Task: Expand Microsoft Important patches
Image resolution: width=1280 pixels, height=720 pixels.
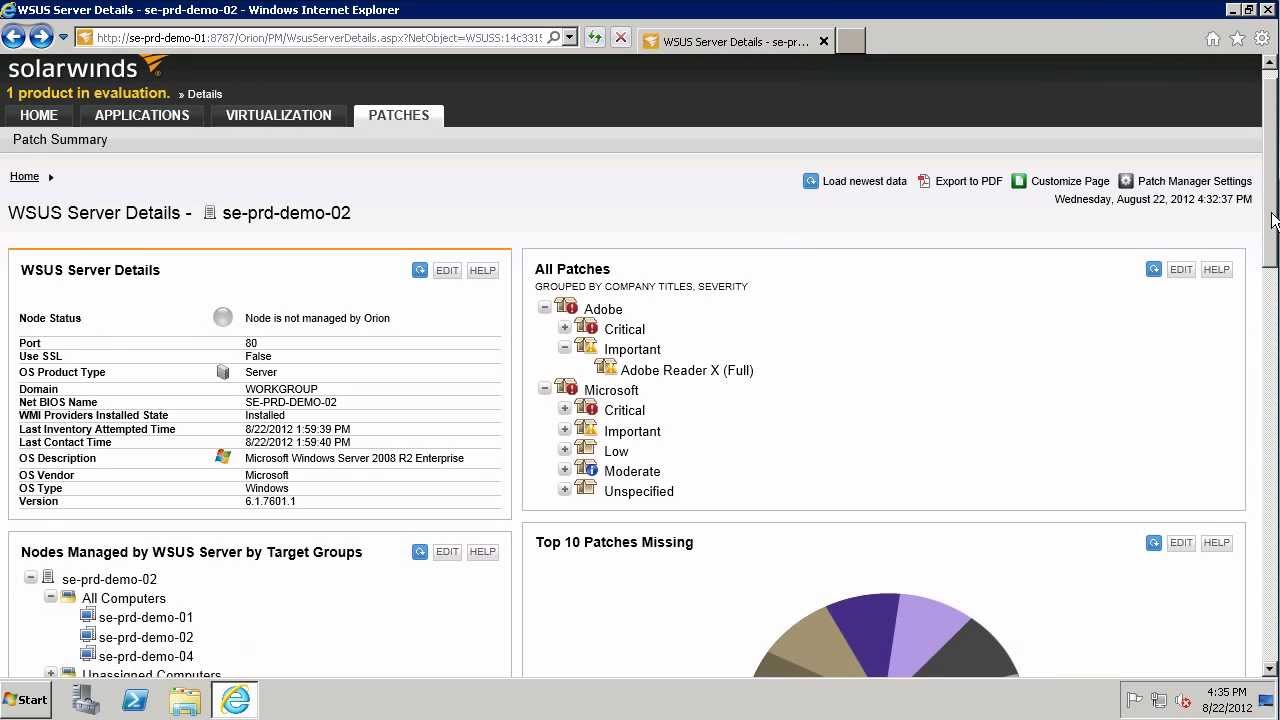Action: click(565, 430)
